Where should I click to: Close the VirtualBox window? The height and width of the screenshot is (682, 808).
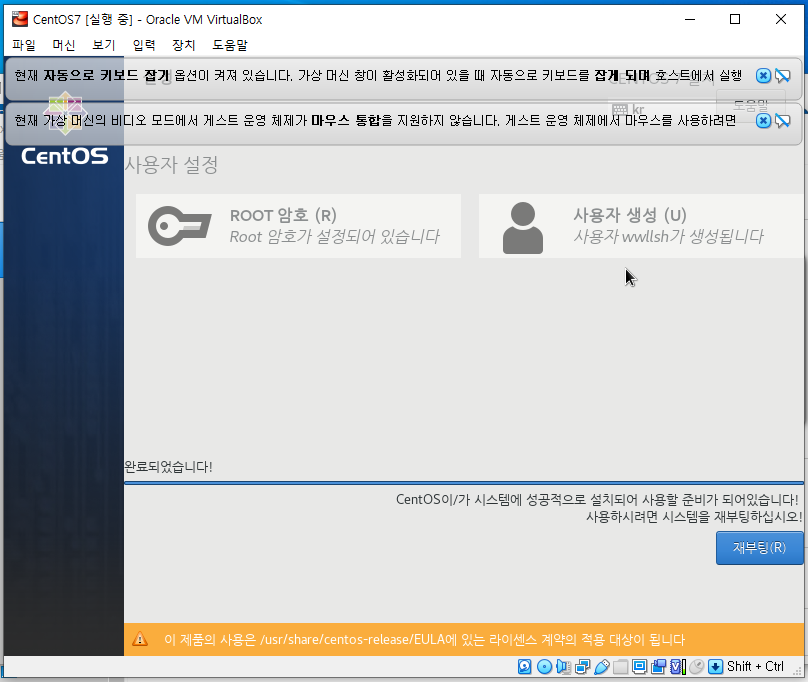[781, 19]
